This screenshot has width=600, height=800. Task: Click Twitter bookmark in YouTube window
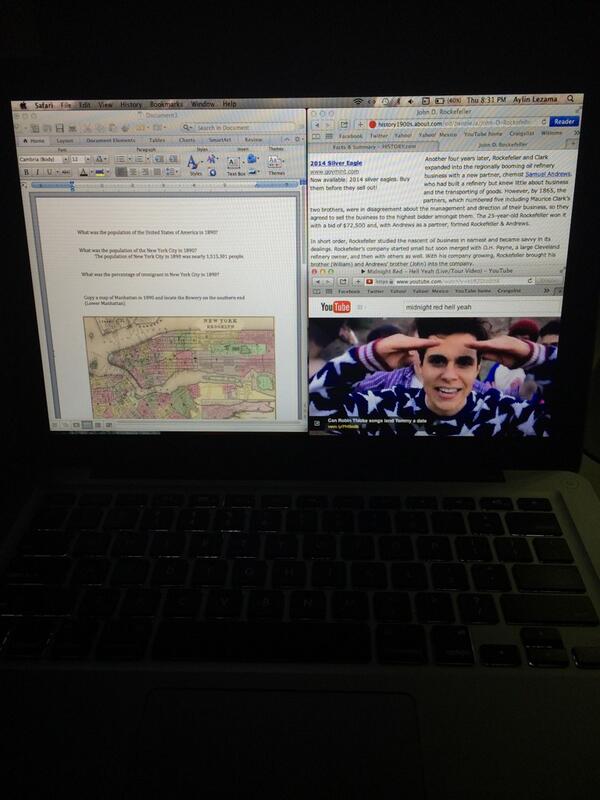(x=375, y=291)
